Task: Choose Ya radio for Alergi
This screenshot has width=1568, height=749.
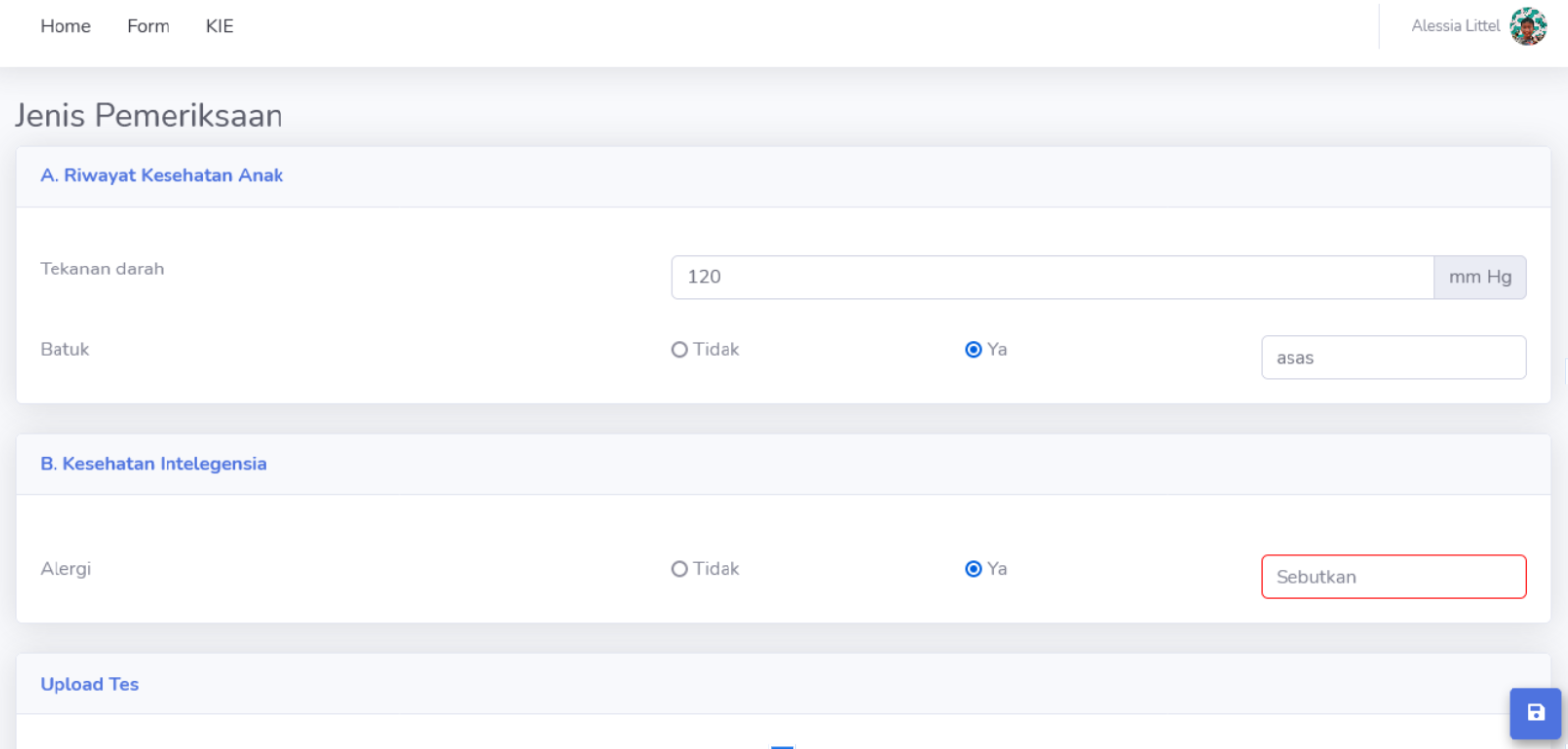Action: pos(973,569)
